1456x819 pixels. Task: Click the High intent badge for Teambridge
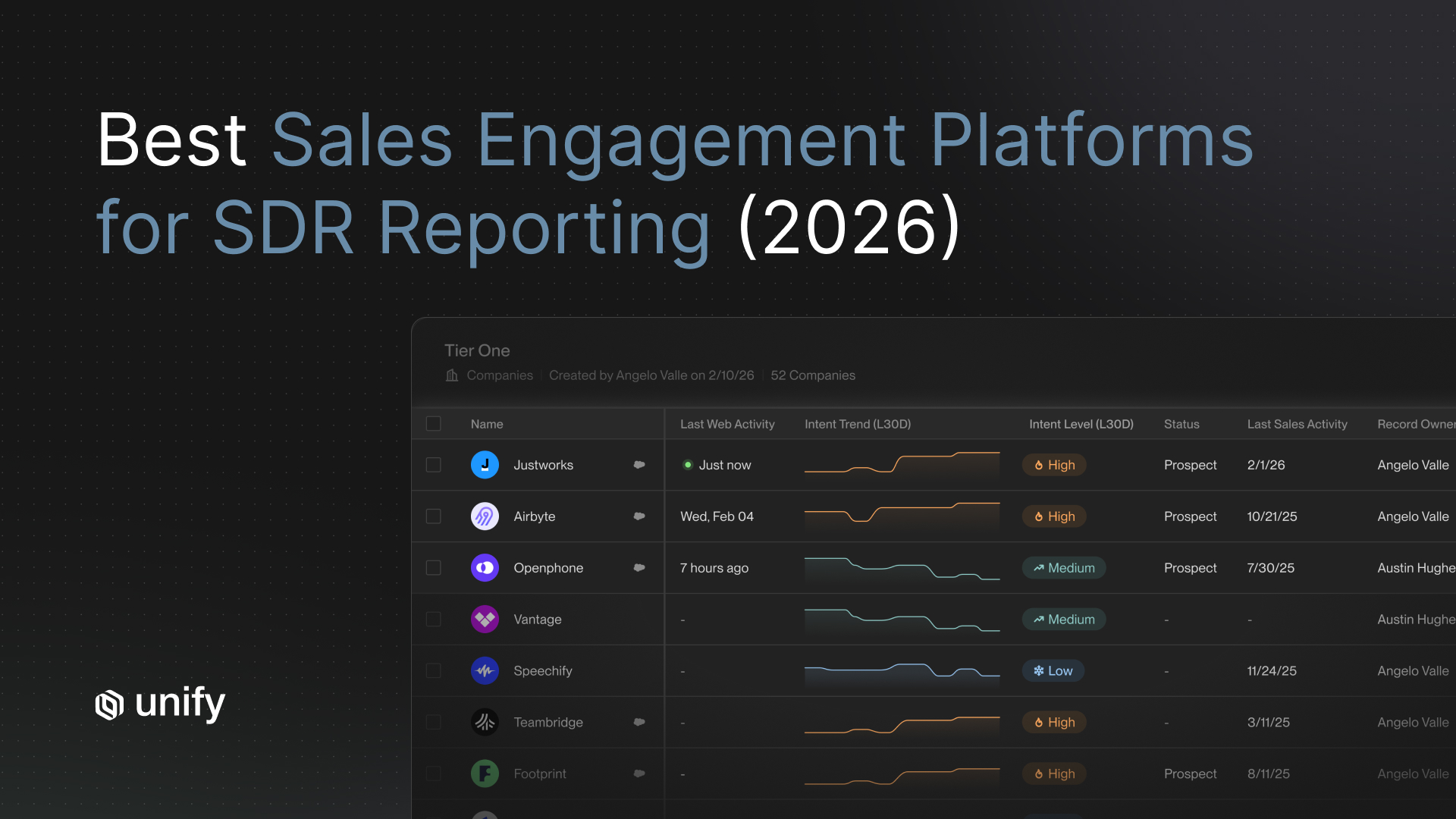1054,723
